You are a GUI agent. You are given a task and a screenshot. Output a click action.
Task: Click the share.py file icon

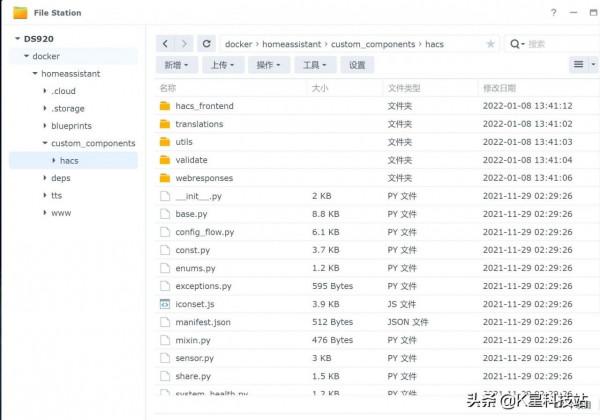coord(165,376)
